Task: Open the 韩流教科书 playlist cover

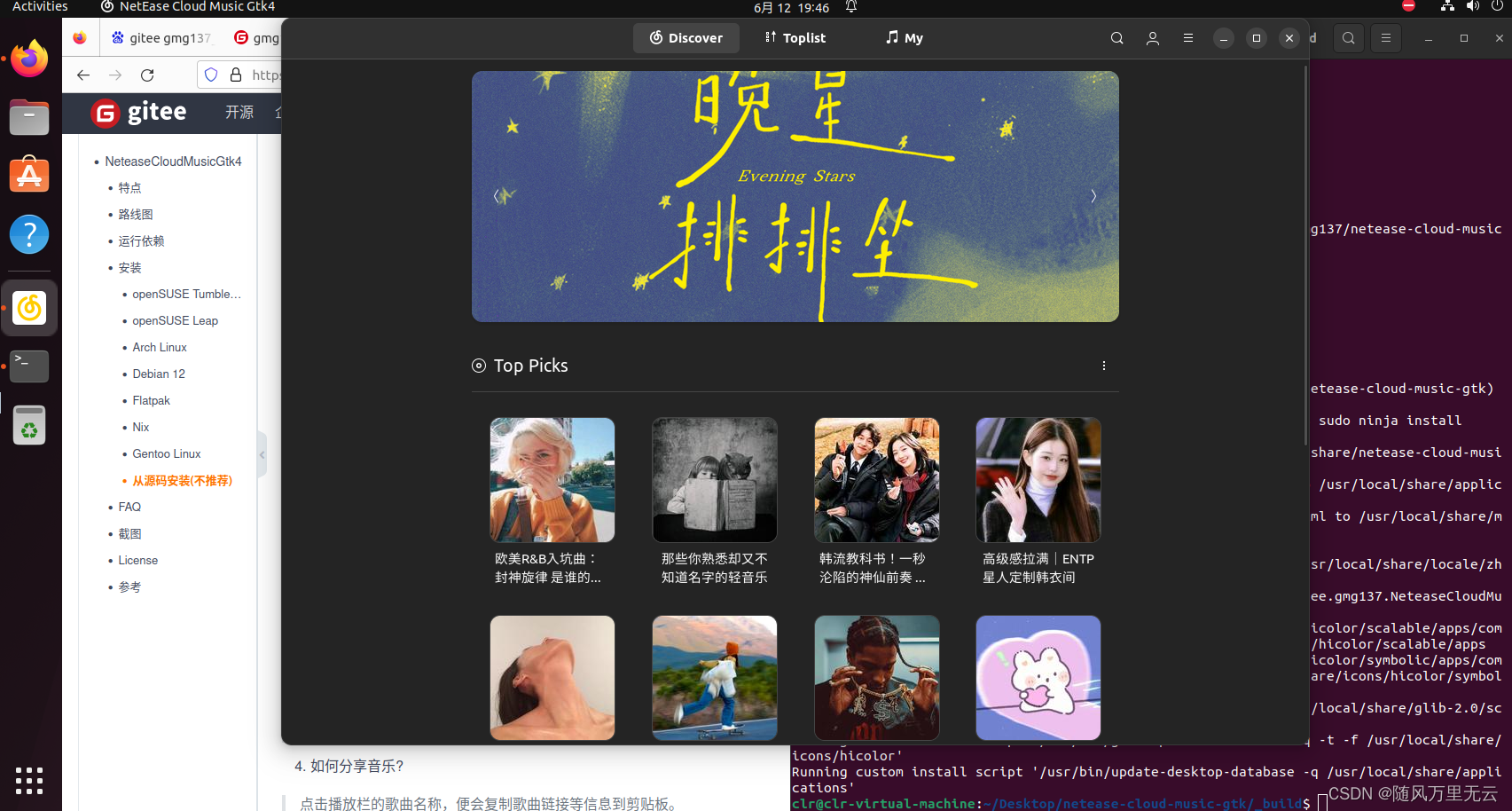Action: coord(877,480)
